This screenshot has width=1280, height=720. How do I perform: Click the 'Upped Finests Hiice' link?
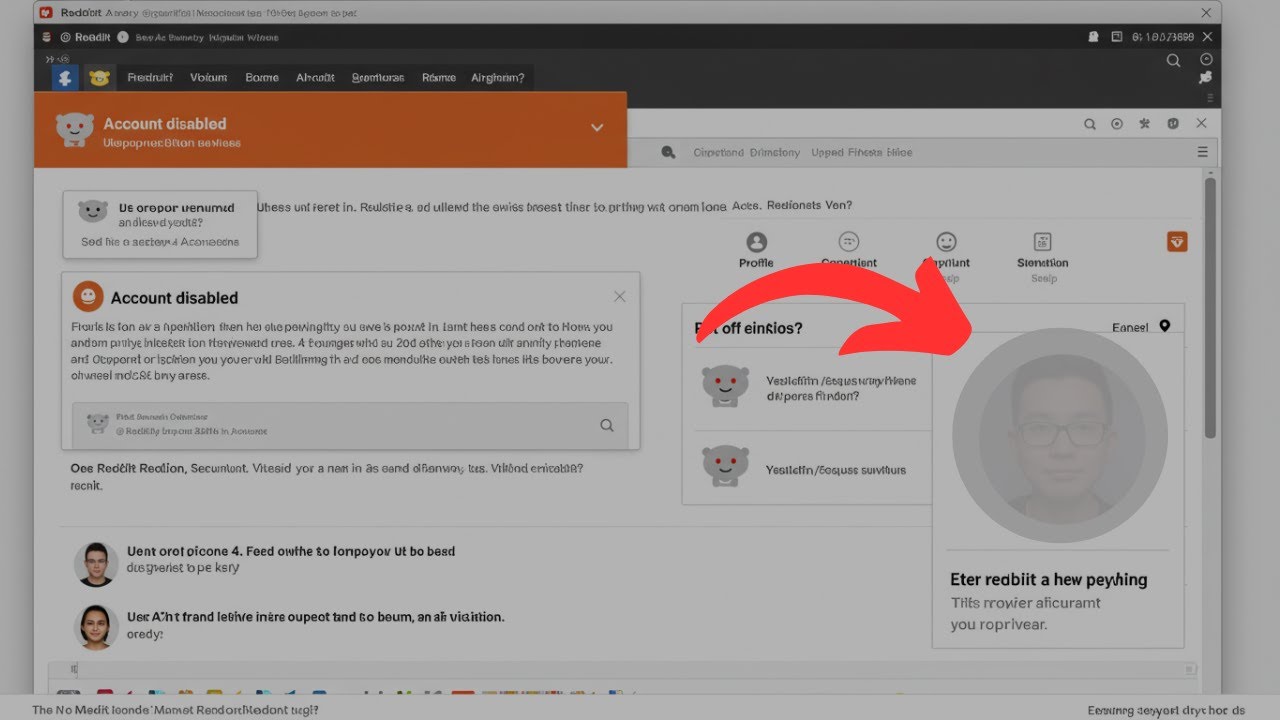[861, 152]
